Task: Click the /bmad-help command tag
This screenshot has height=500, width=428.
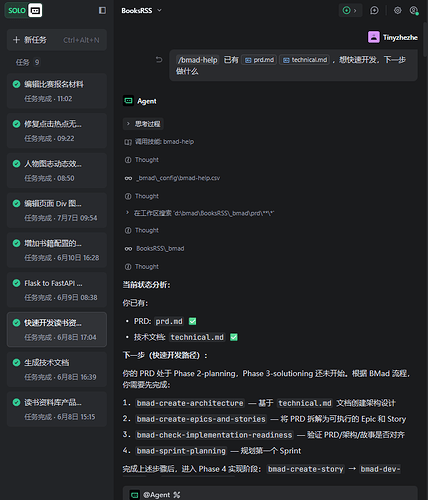Action: coord(198,60)
